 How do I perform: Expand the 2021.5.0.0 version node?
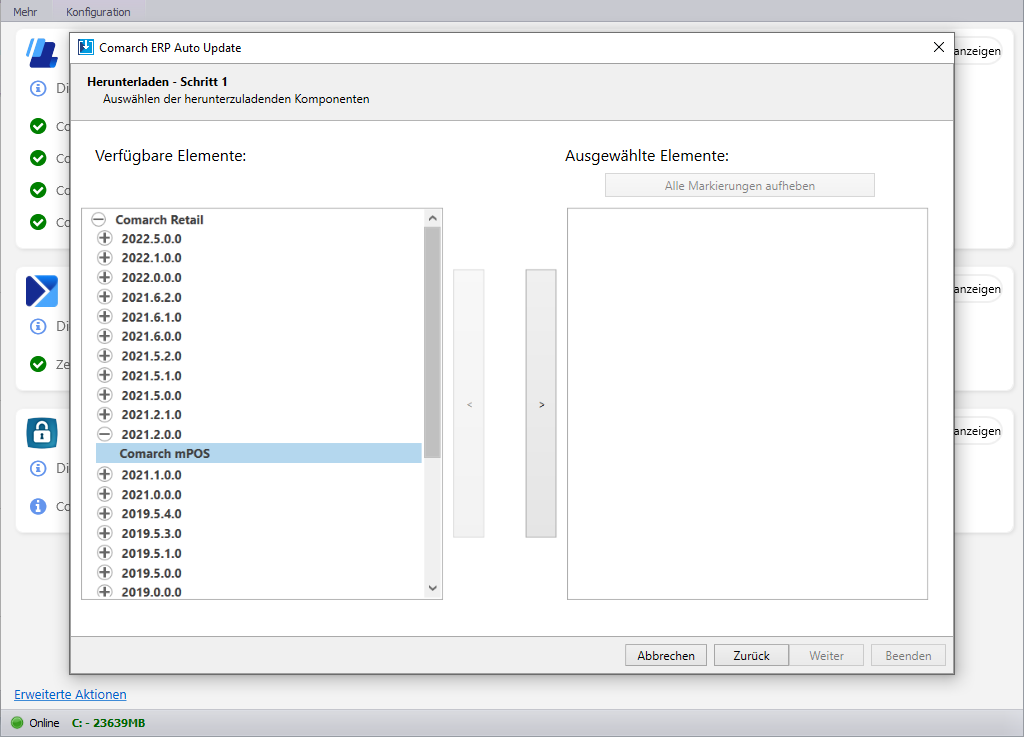104,395
